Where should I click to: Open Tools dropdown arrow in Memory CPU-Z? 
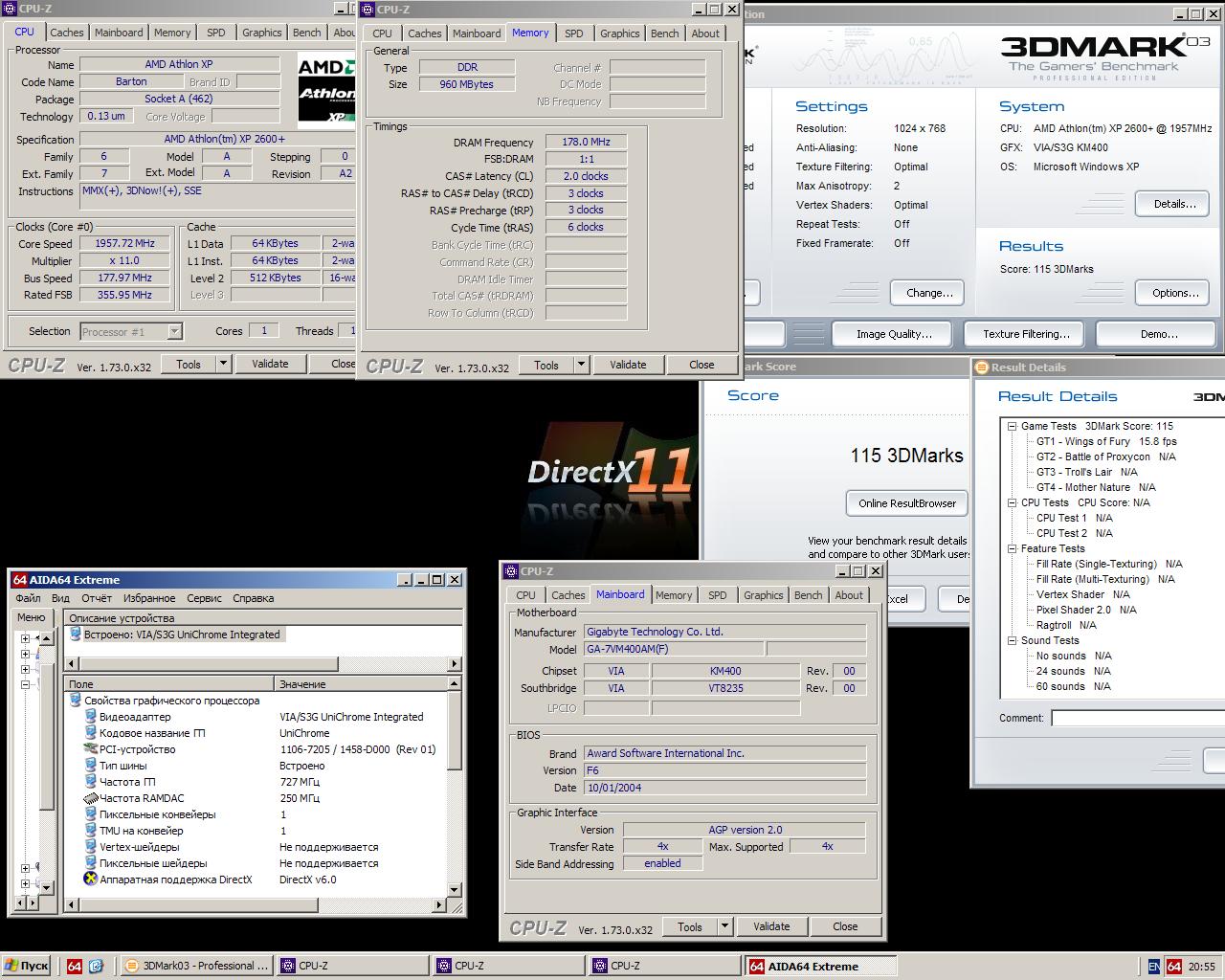click(x=581, y=365)
